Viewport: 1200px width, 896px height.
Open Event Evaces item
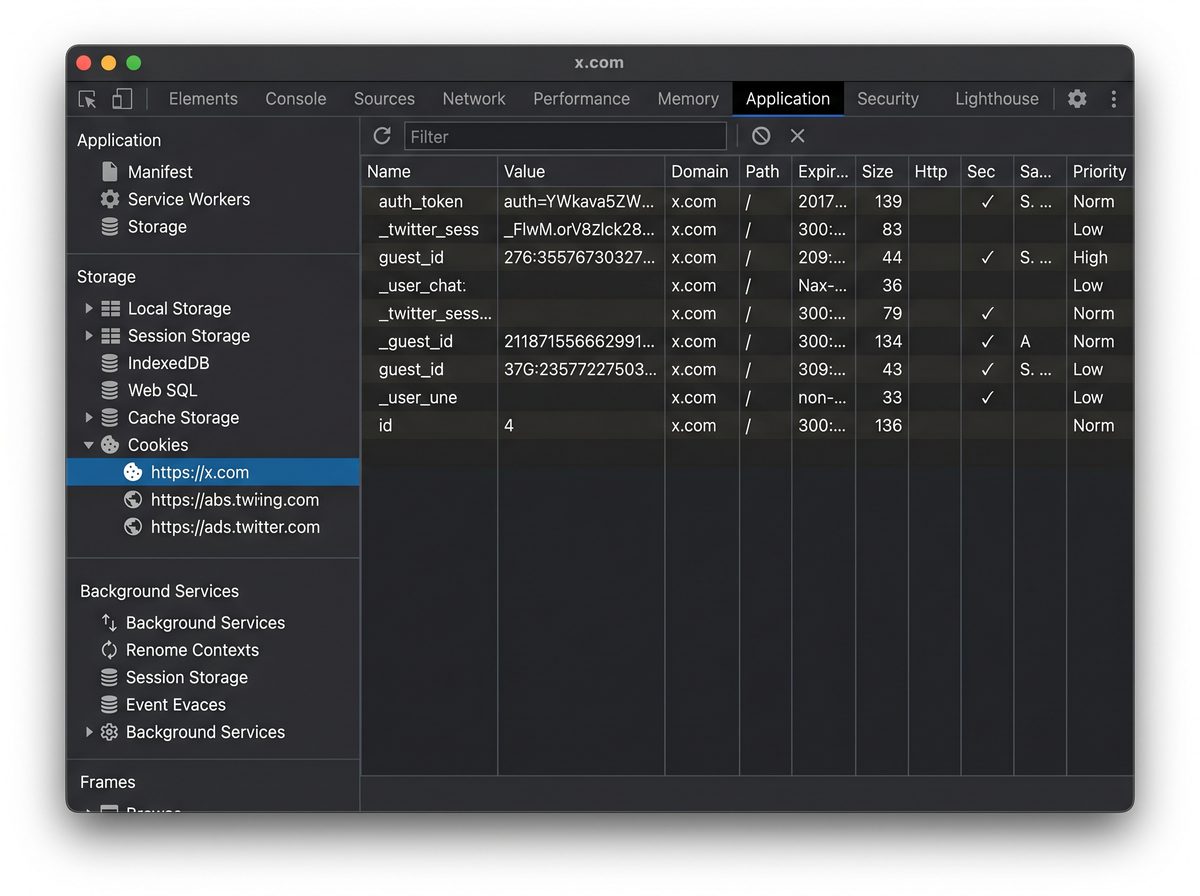pos(176,705)
